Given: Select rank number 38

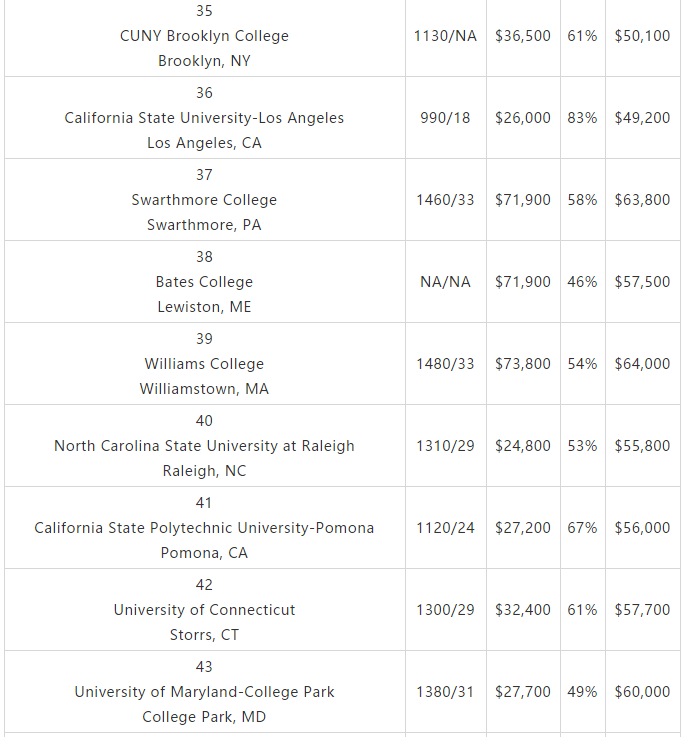Looking at the screenshot, I should (204, 257).
